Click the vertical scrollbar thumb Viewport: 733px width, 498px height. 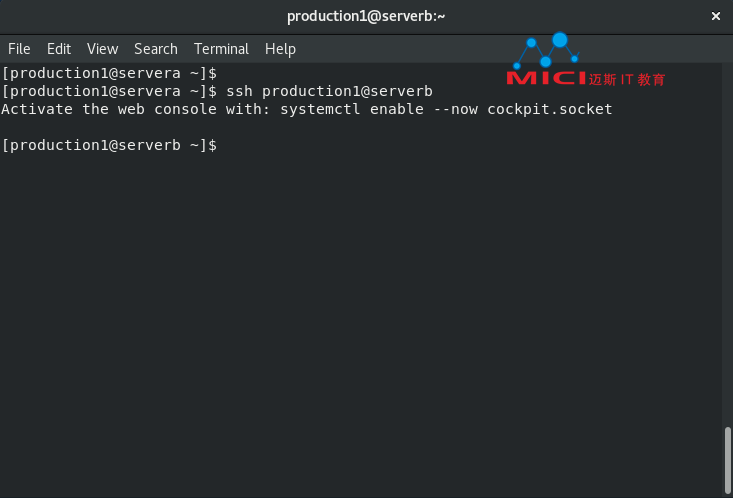point(727,460)
